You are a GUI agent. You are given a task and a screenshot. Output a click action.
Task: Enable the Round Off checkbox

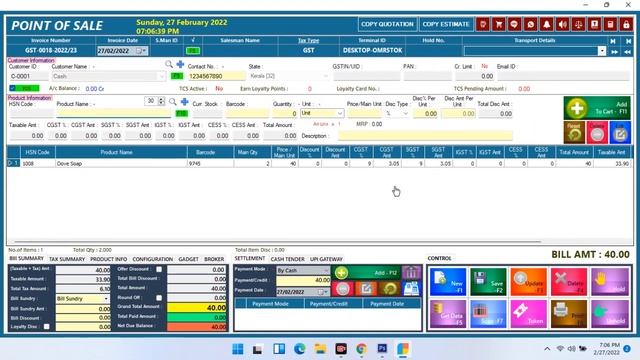pyautogui.click(x=159, y=298)
